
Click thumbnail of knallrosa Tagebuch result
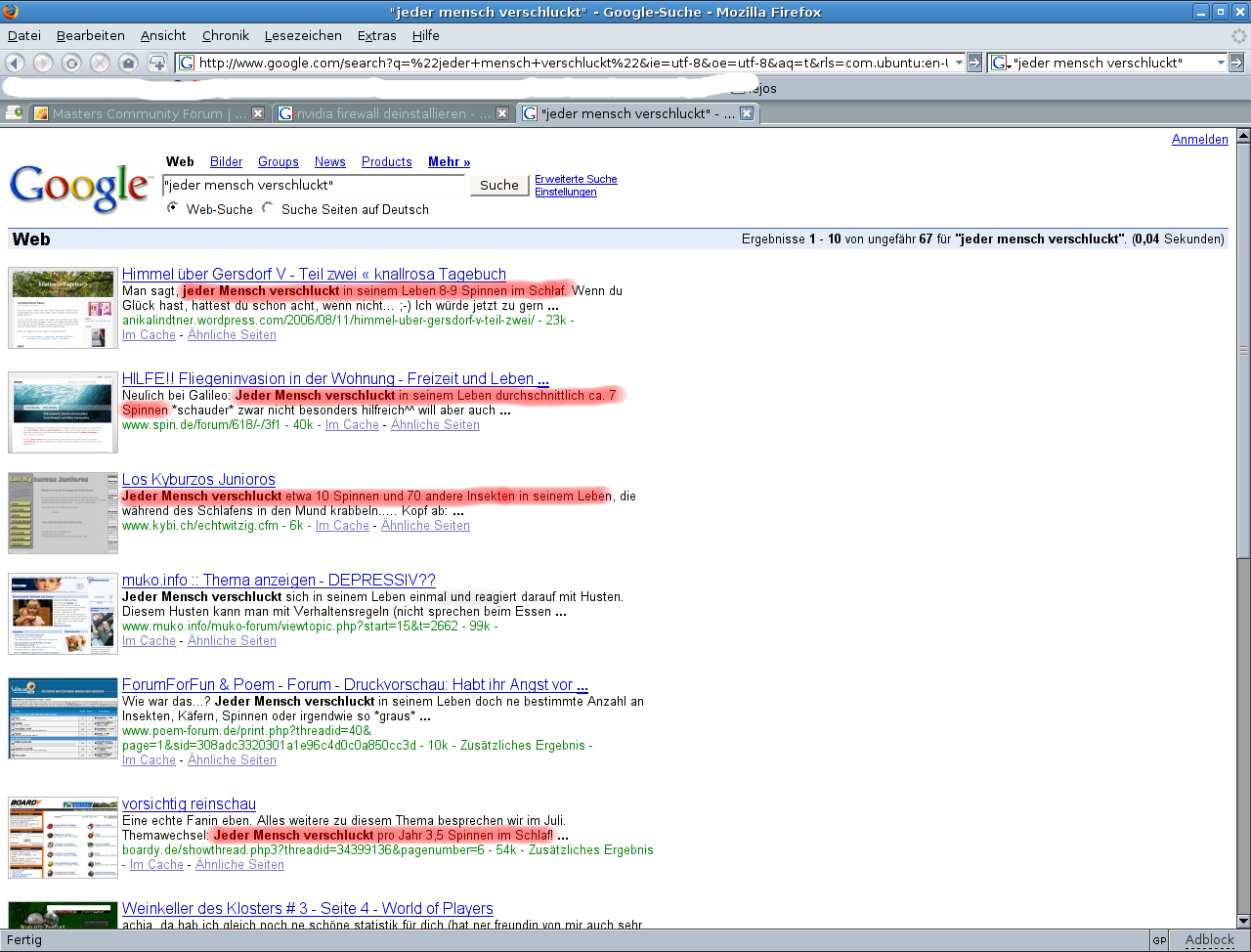click(x=63, y=308)
